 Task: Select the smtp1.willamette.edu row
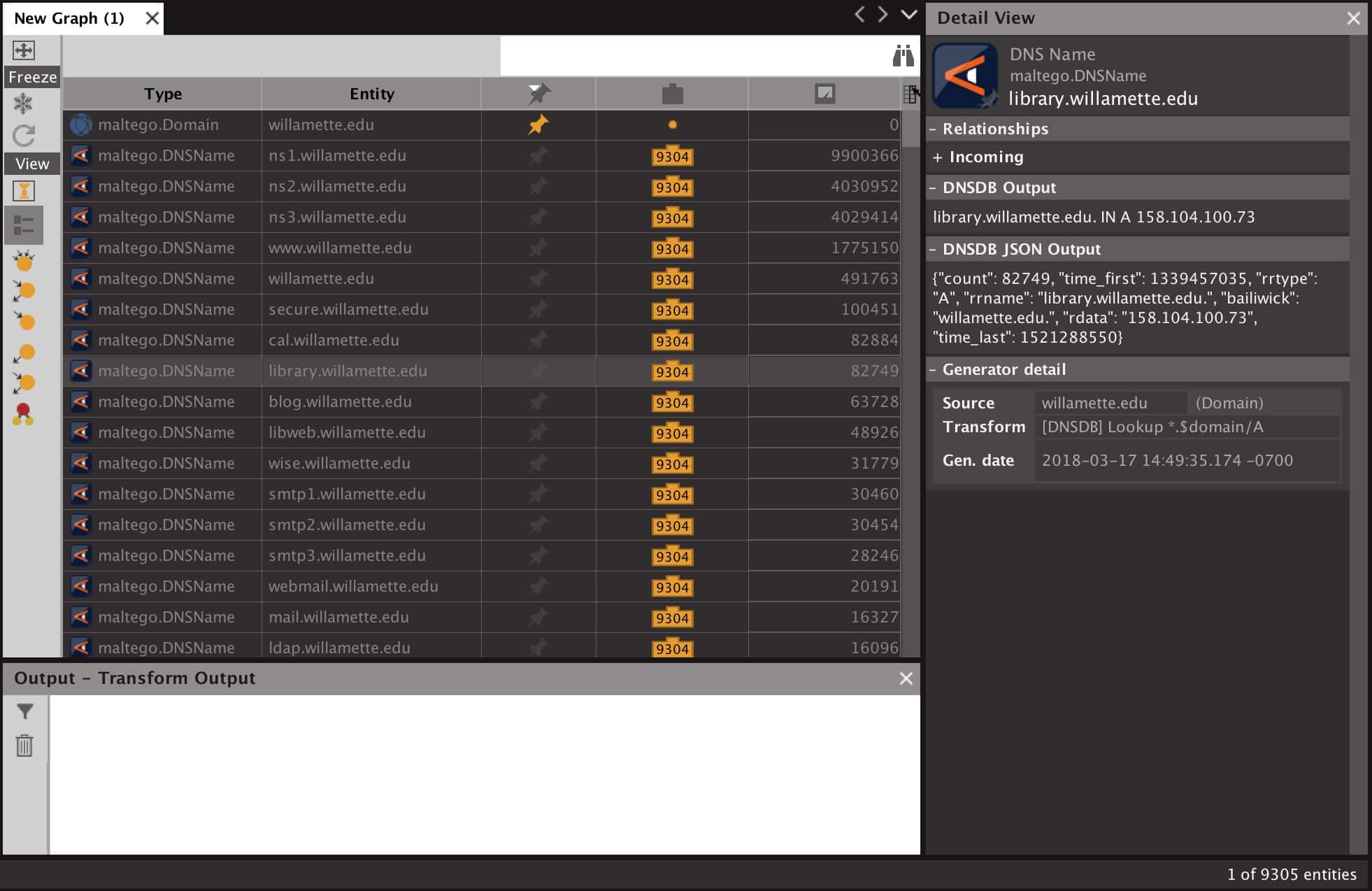tap(481, 494)
